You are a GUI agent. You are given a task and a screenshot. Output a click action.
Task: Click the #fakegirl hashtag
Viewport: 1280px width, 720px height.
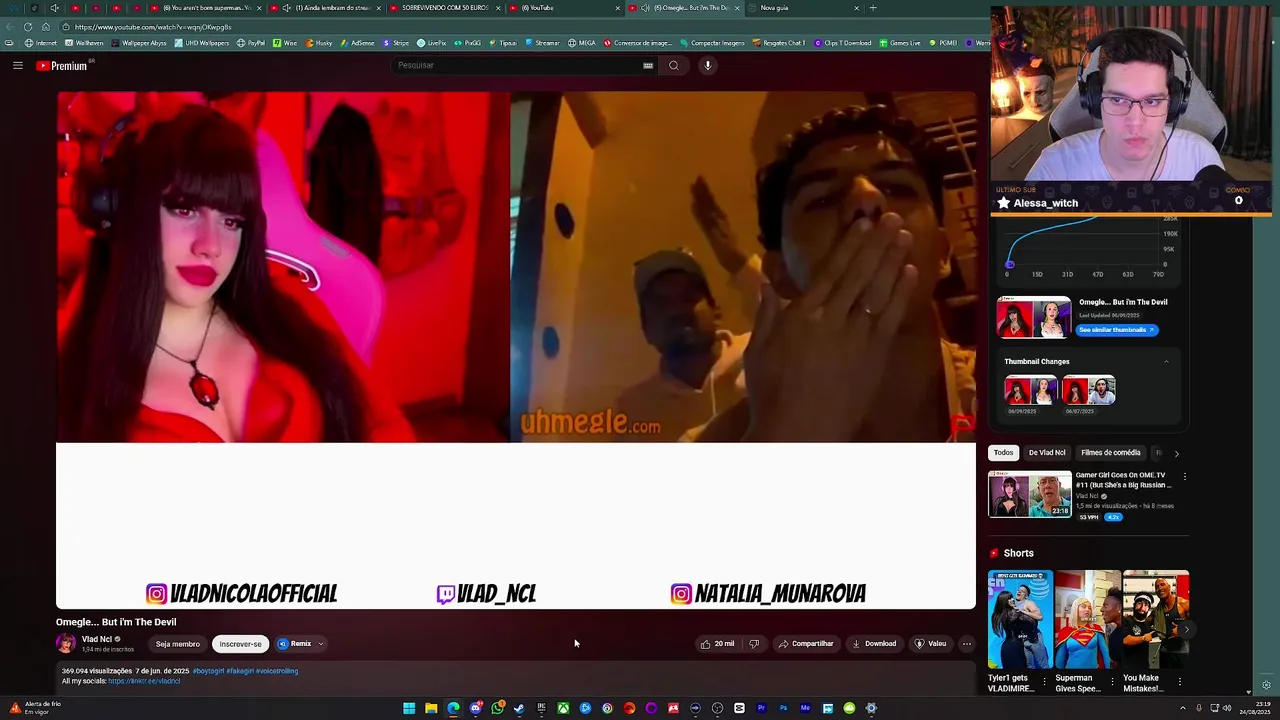[239, 671]
